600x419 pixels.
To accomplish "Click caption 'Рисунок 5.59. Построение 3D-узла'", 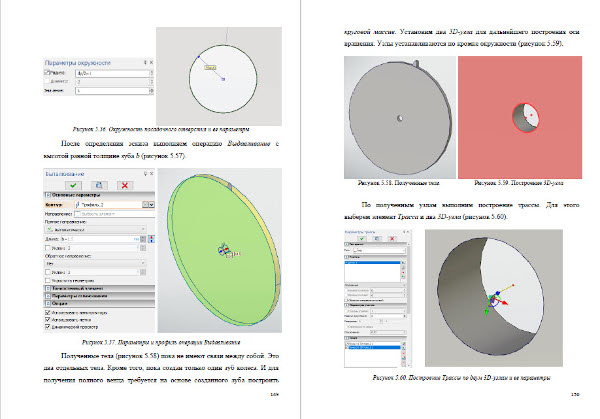I will [518, 183].
